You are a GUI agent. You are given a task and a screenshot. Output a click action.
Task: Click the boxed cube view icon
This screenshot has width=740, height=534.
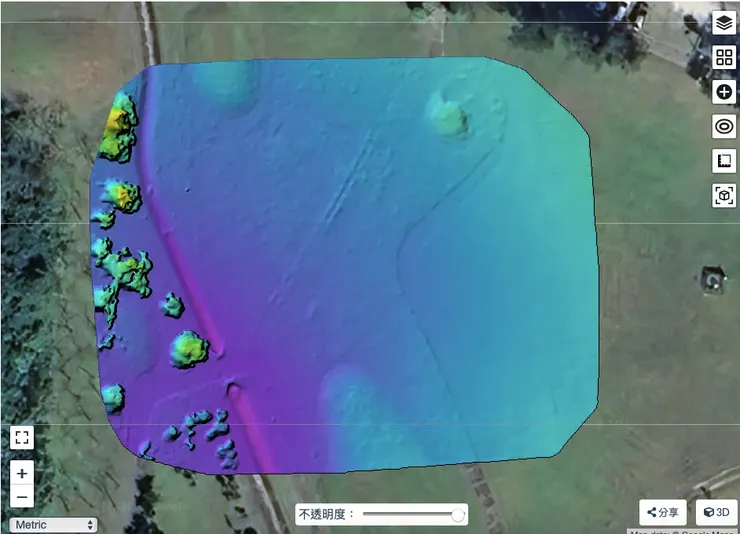click(x=724, y=195)
